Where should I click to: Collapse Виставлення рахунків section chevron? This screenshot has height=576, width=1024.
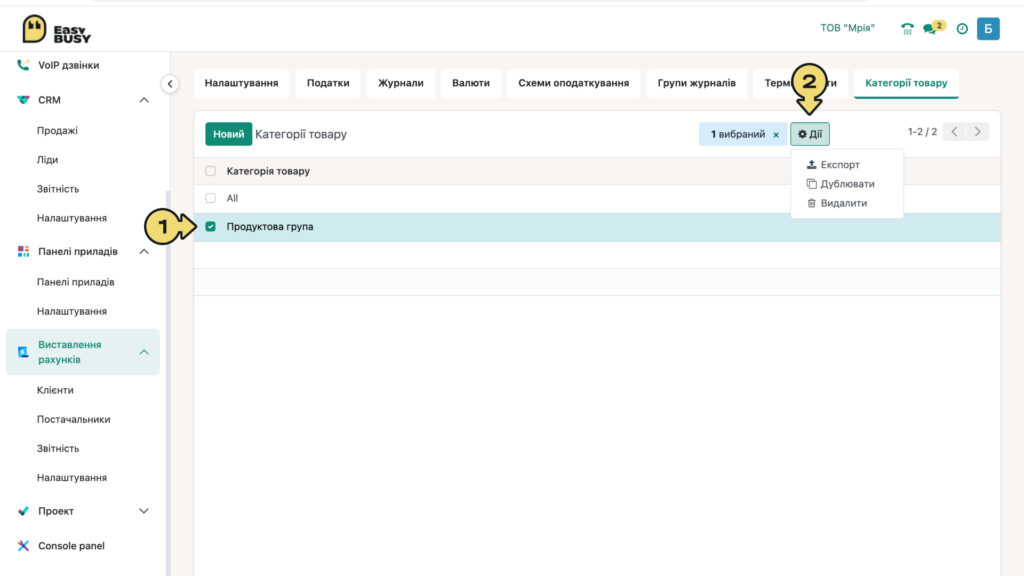pyautogui.click(x=144, y=352)
